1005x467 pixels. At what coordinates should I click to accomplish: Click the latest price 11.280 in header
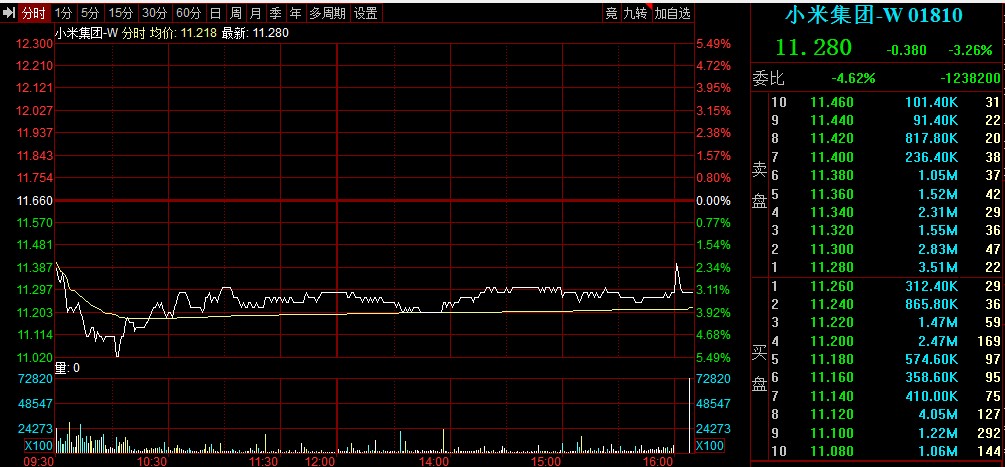coord(813,47)
